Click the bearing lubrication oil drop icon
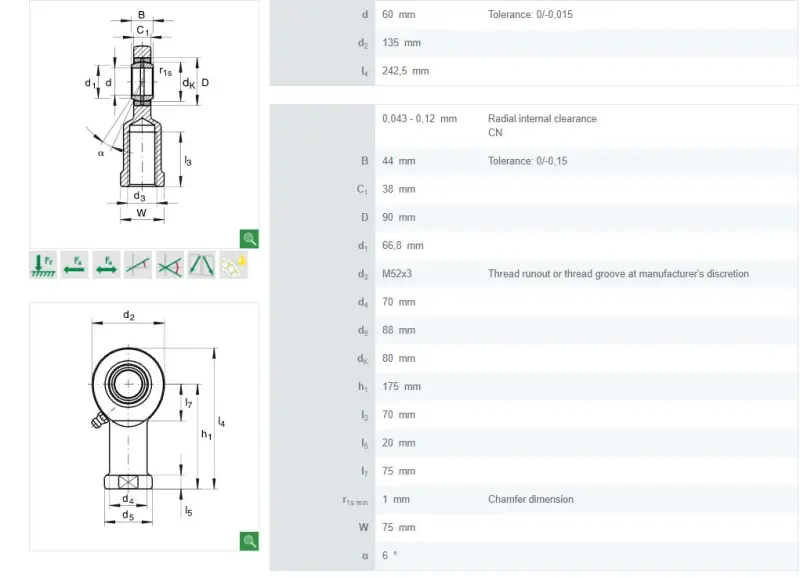The height and width of the screenshot is (578, 800). click(x=233, y=265)
